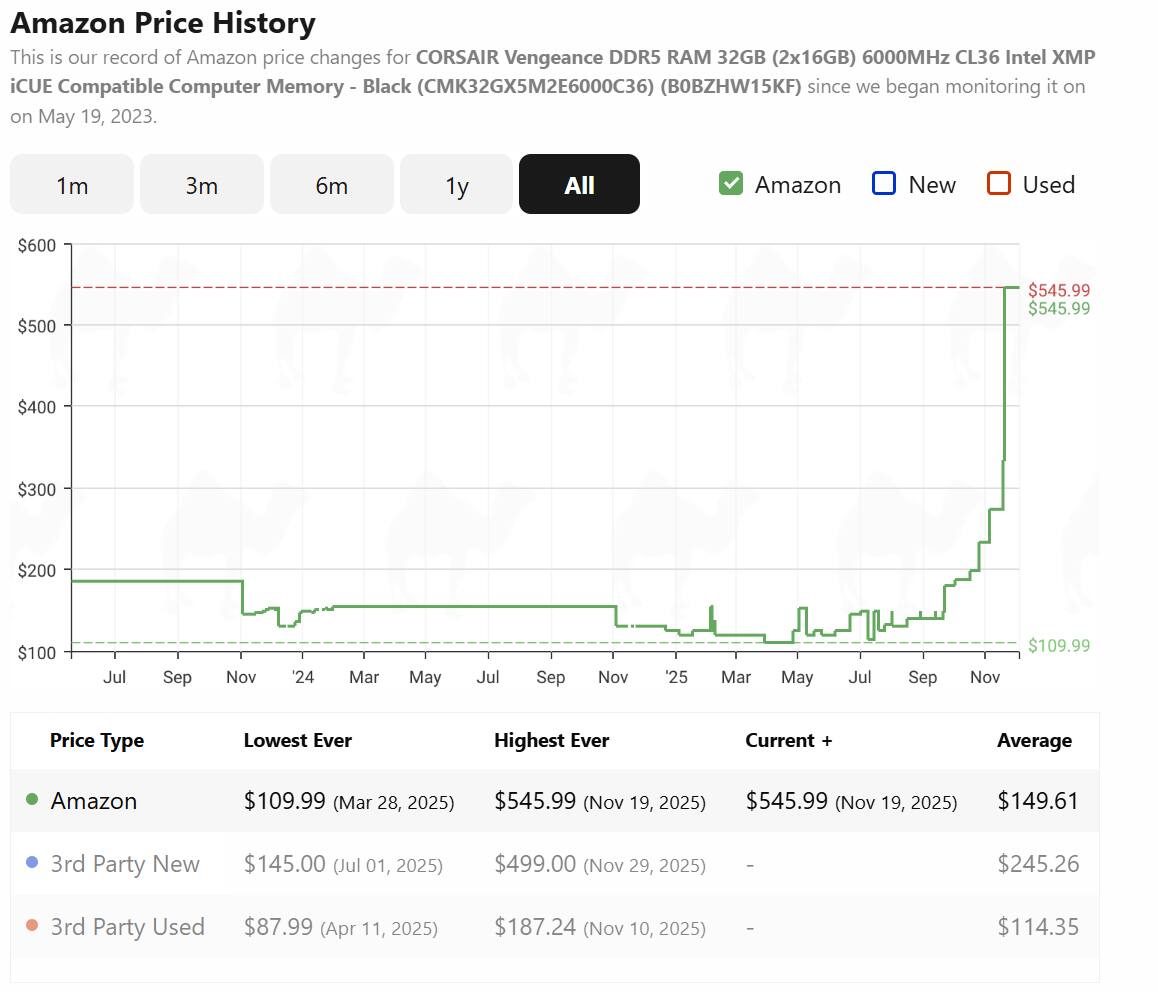The width and height of the screenshot is (1158, 992).
Task: Click the blue 3rd Party New dot
Action: coord(32,862)
